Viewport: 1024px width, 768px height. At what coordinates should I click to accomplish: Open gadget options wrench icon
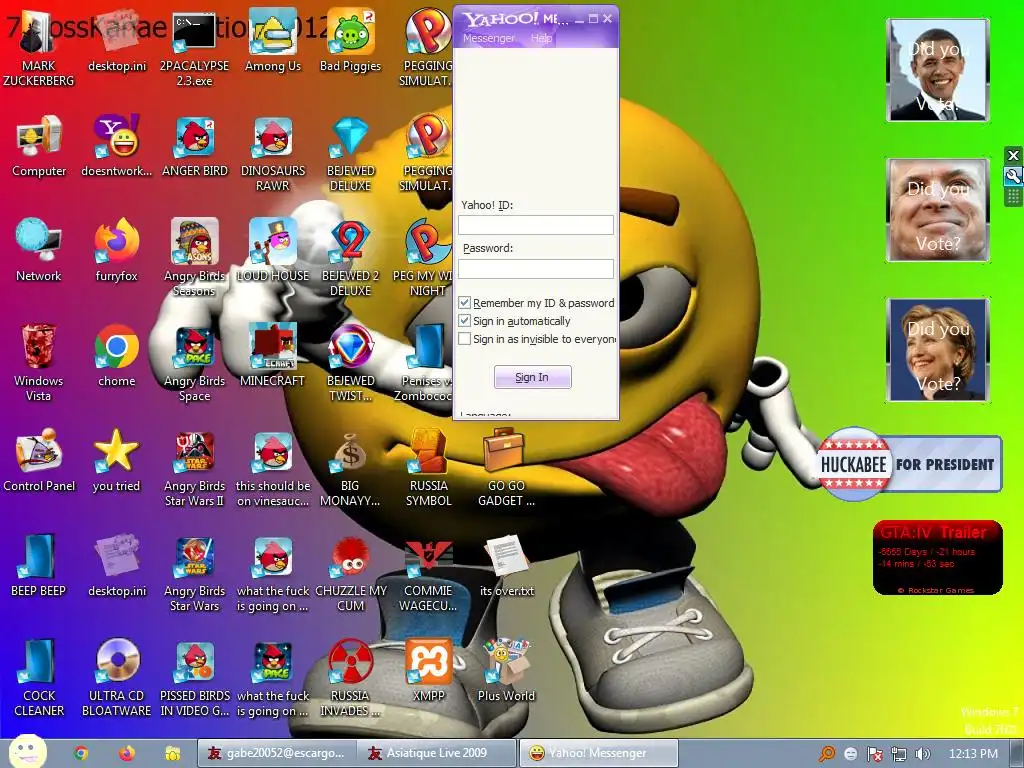1013,176
